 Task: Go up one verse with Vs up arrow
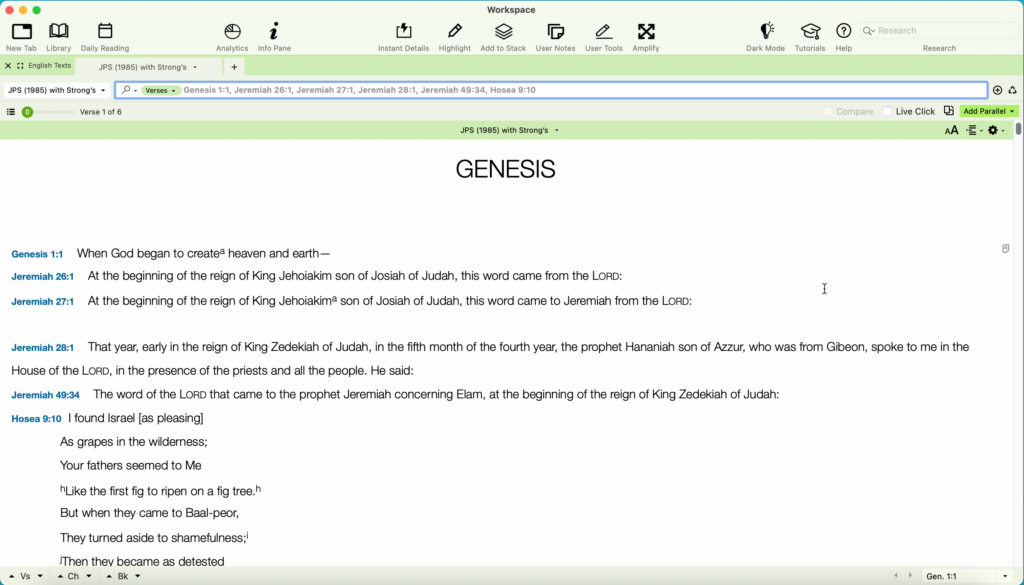tap(11, 577)
